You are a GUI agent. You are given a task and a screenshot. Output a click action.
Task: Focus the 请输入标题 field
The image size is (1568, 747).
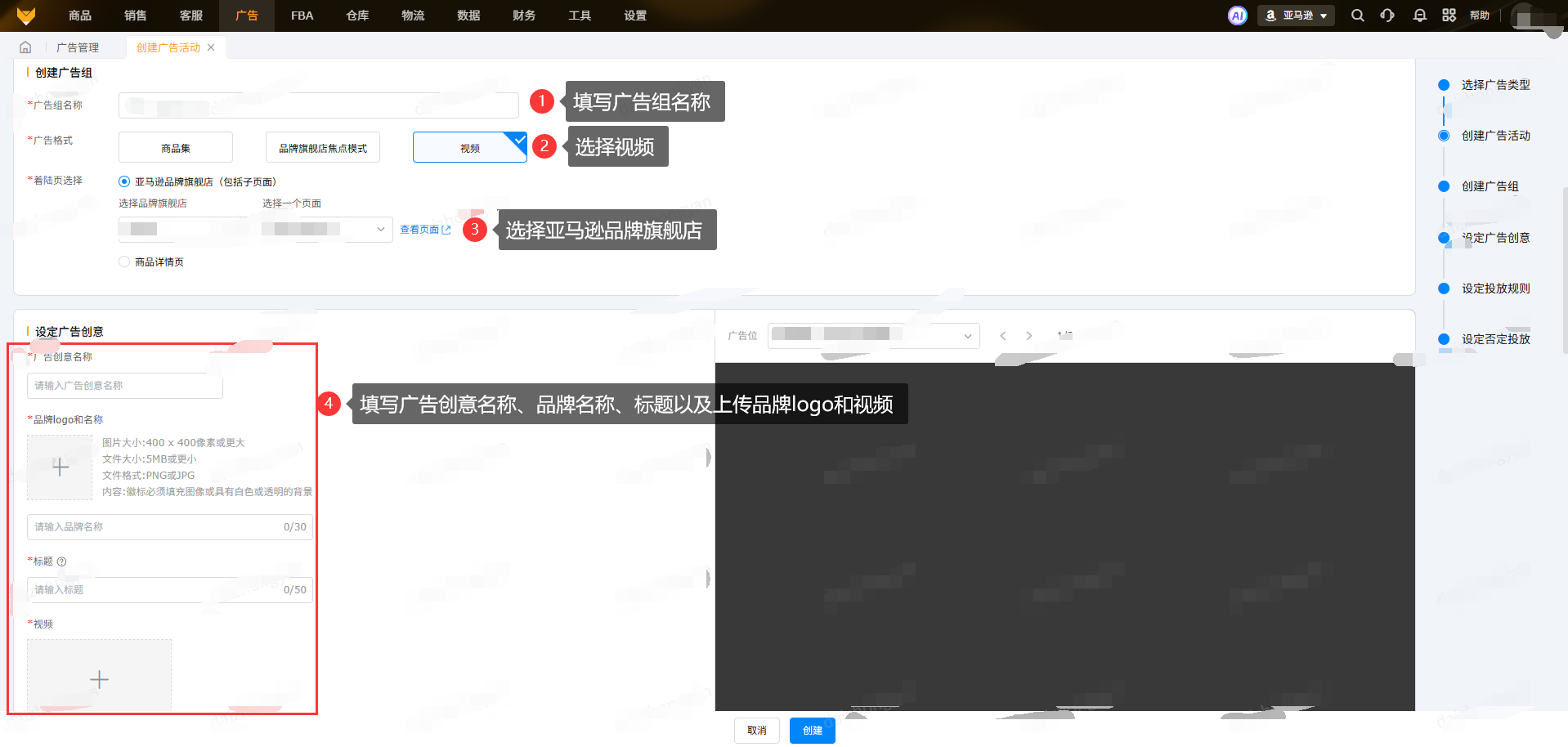tap(170, 590)
